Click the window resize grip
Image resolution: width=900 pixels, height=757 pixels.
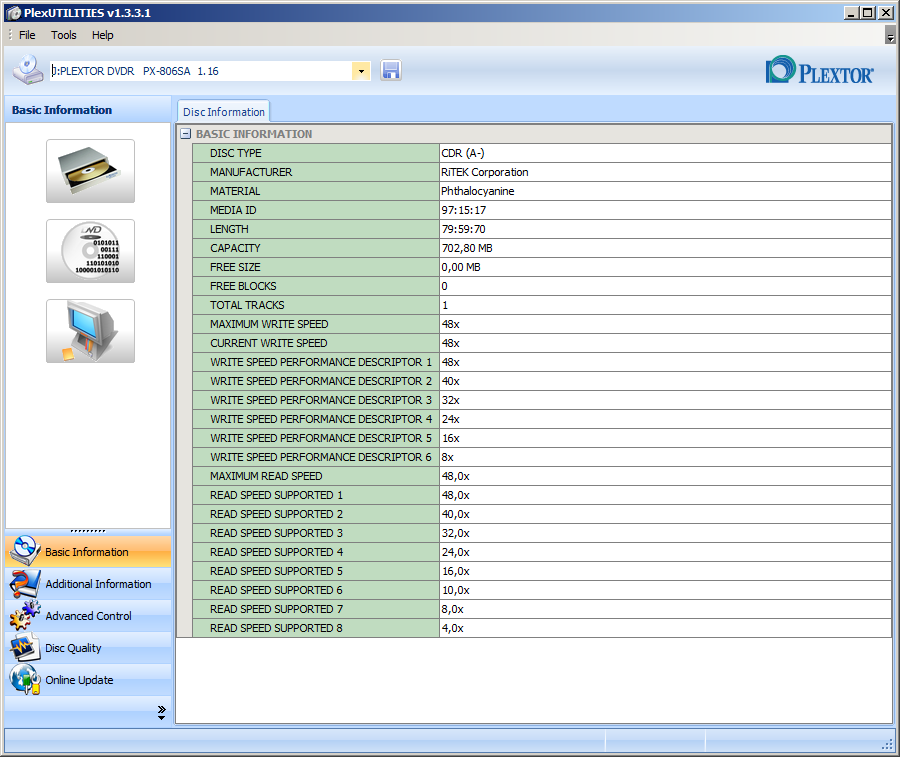click(888, 743)
